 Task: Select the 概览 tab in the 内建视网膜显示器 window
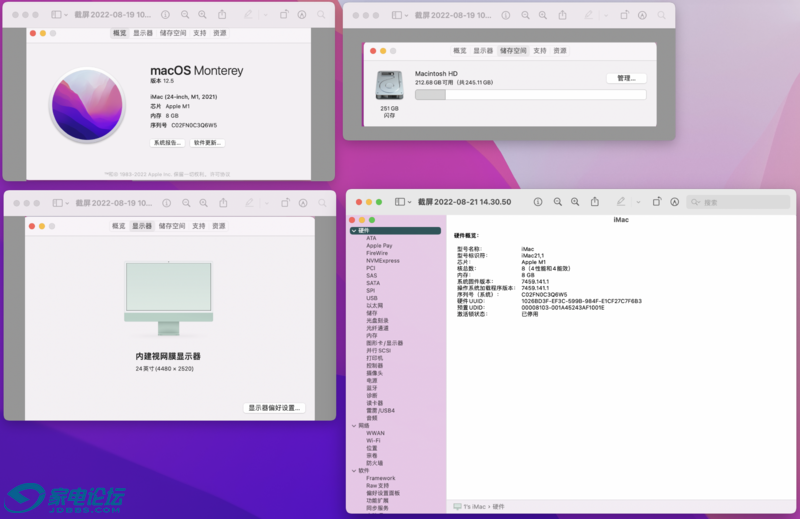118,226
